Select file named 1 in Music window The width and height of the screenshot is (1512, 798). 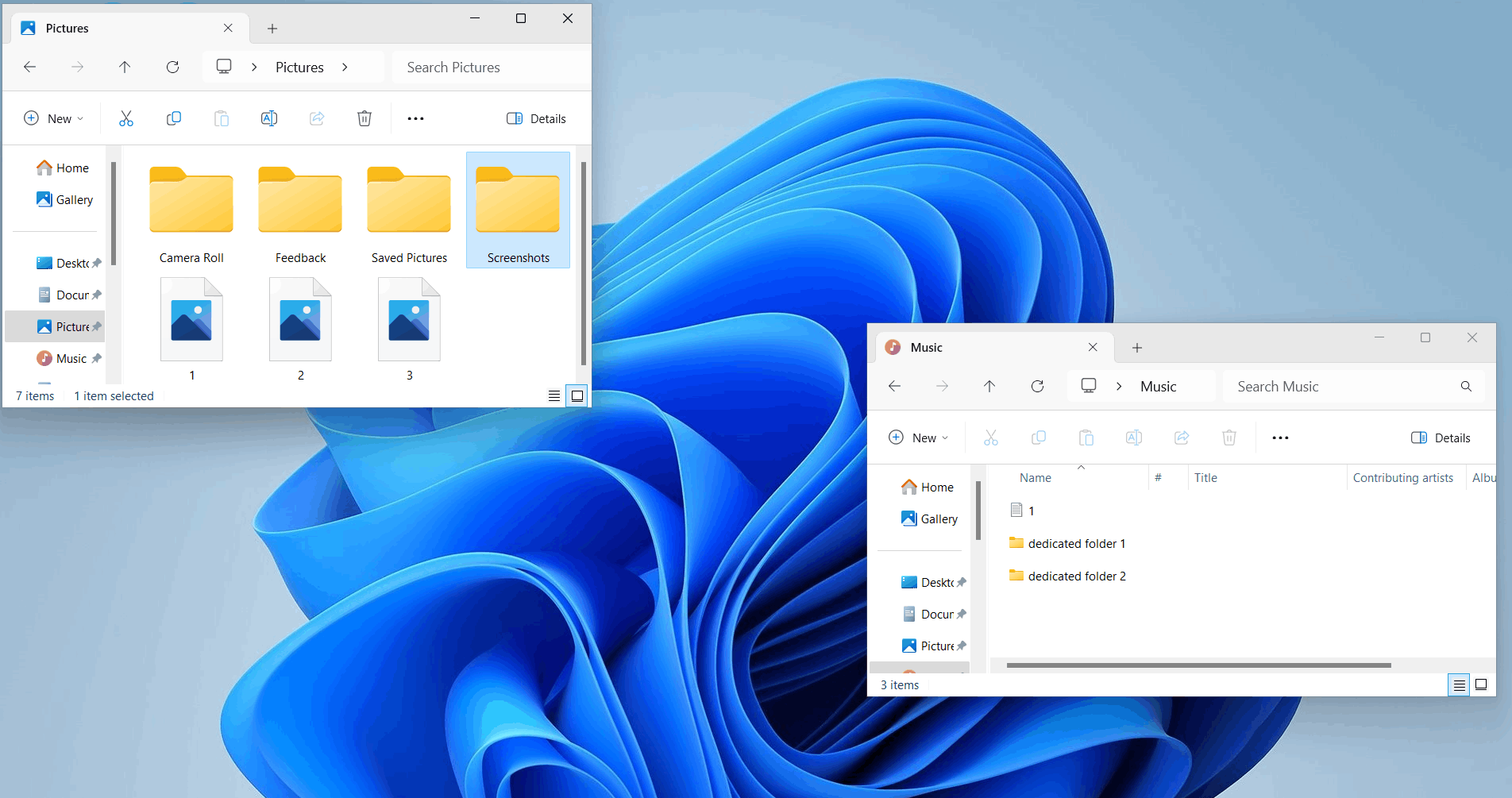(1021, 511)
